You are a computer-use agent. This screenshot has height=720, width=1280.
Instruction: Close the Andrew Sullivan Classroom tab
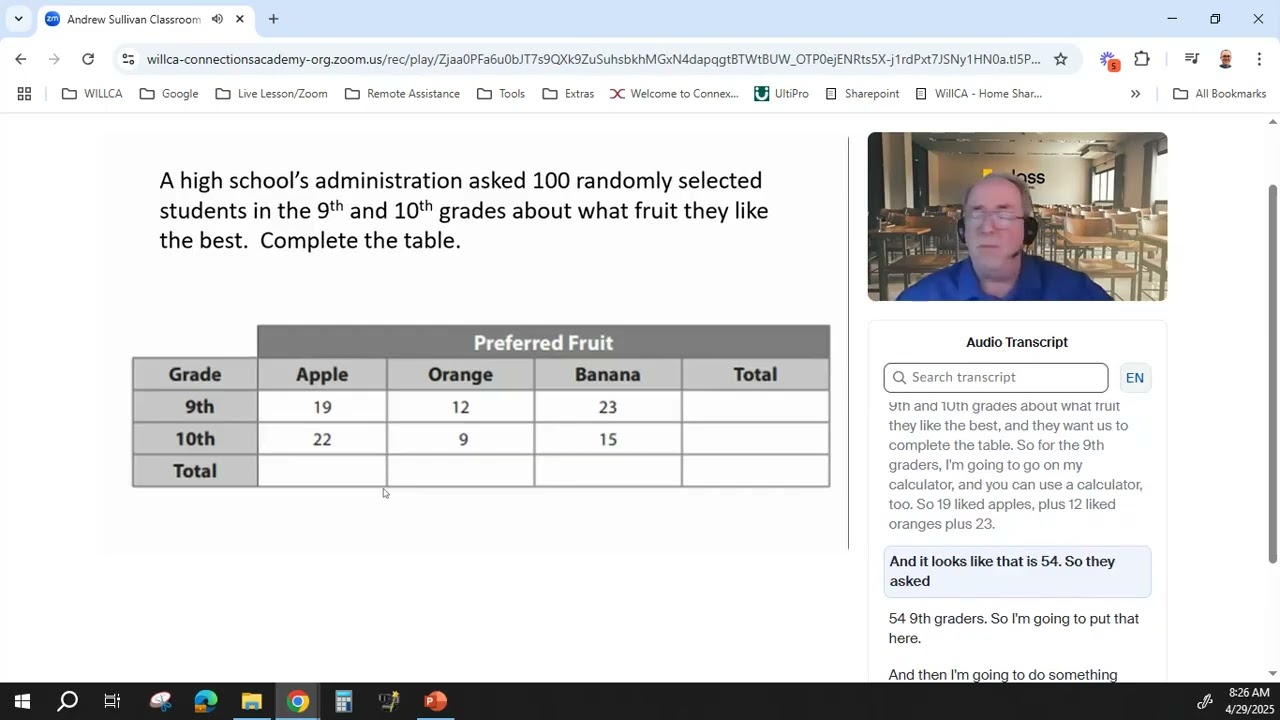click(240, 19)
